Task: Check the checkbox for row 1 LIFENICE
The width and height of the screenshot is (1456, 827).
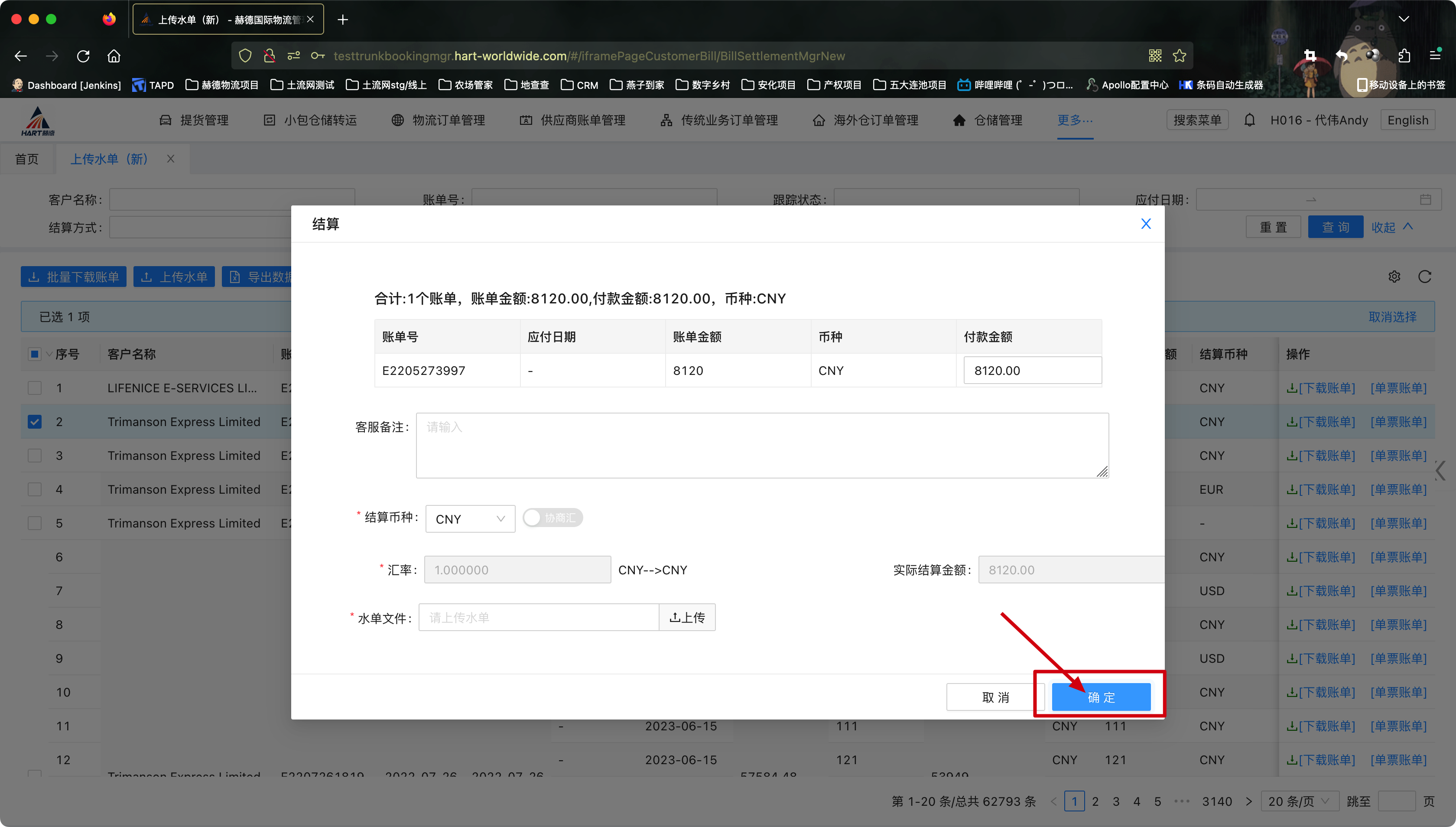Action: point(35,388)
